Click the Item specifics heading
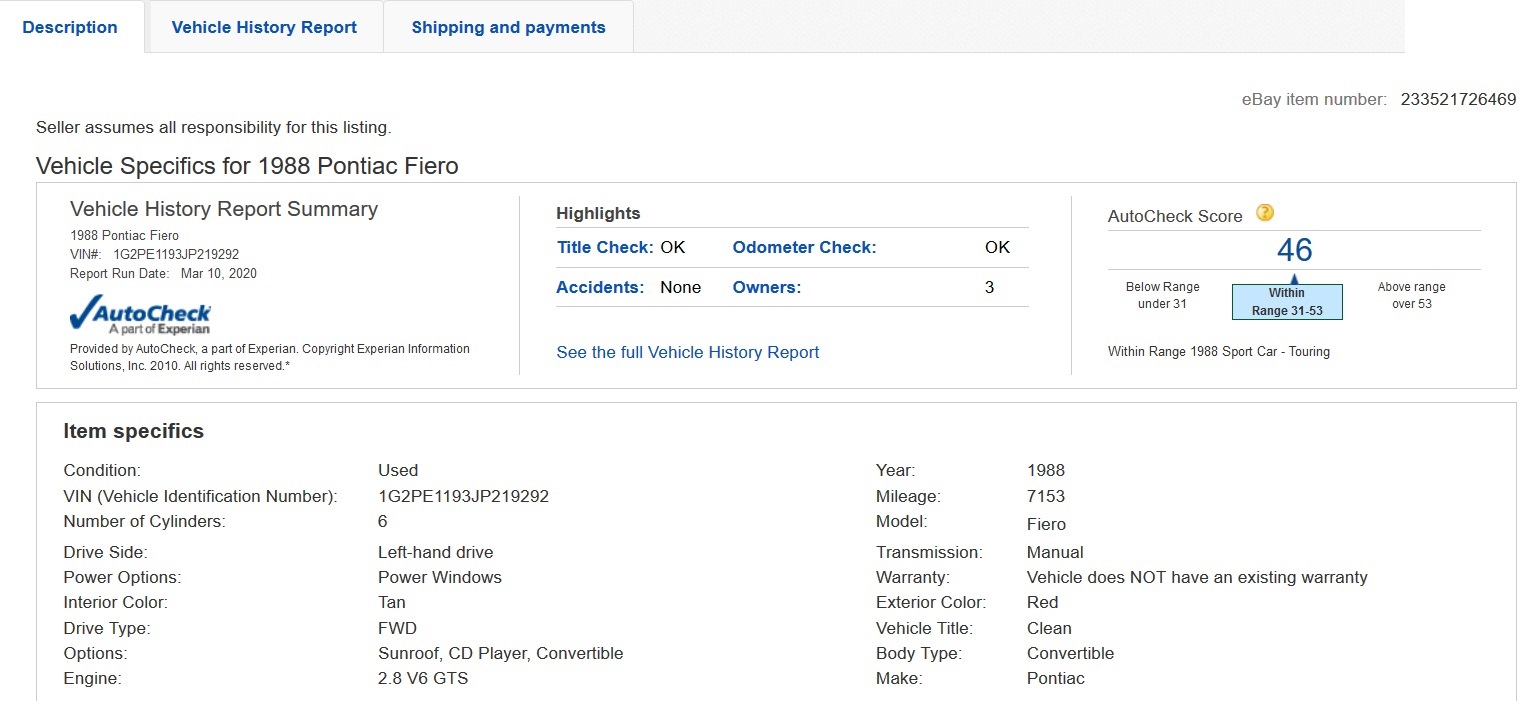 pyautogui.click(x=133, y=431)
